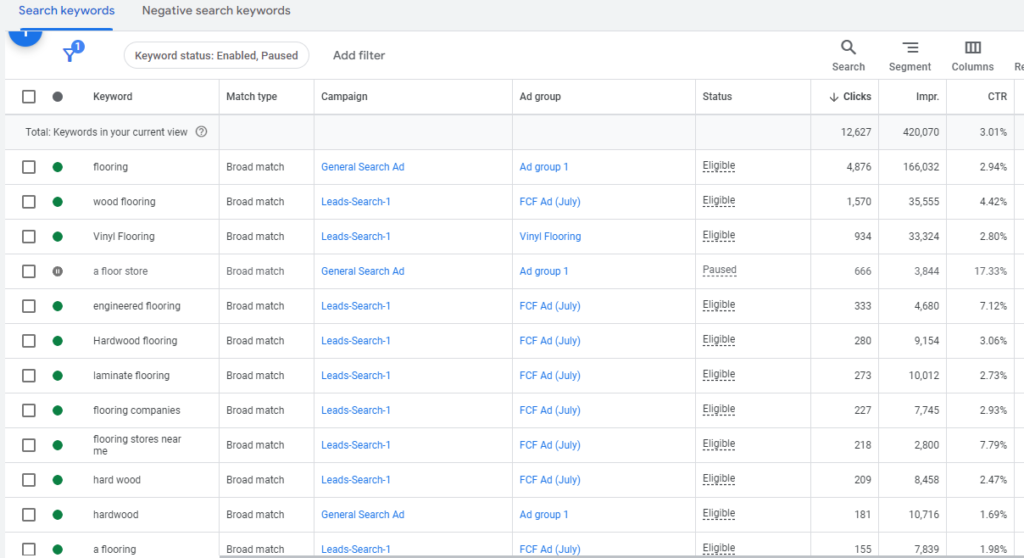Expand Paused status for a floor store
1024x558 pixels.
coord(719,270)
